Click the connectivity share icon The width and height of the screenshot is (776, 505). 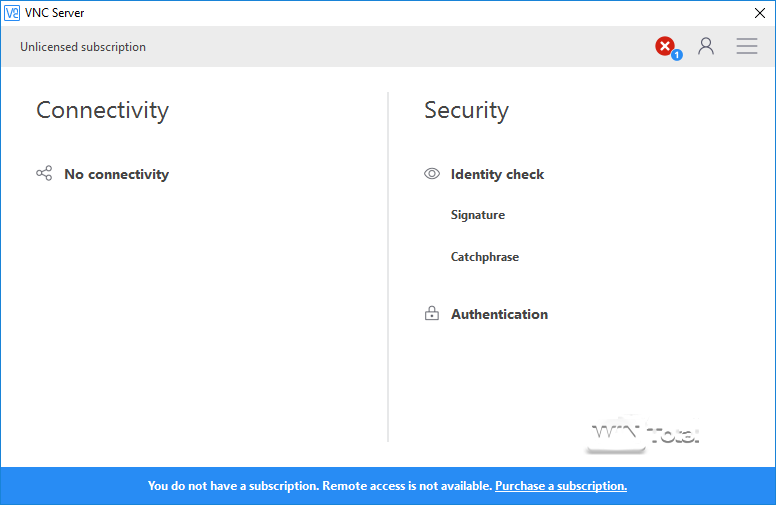(44, 174)
